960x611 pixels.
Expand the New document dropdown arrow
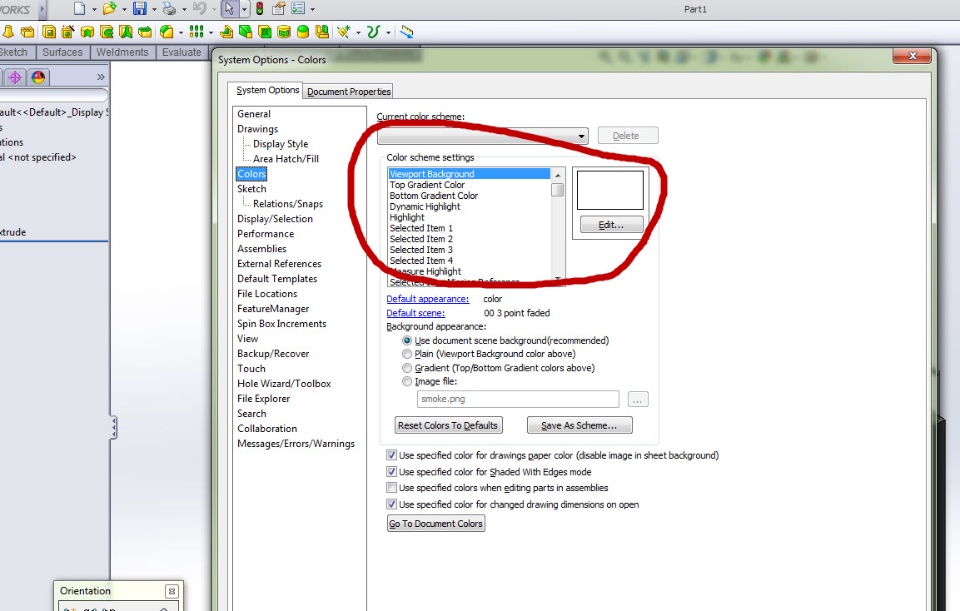pos(94,9)
